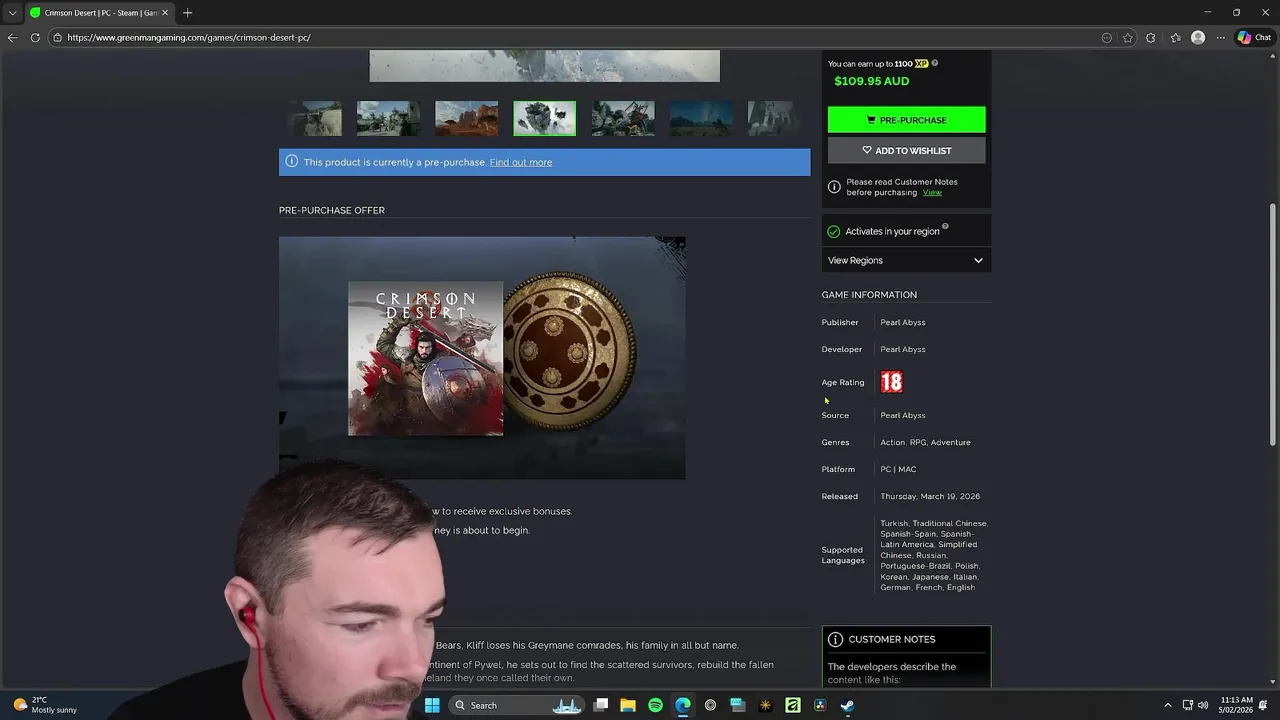Click the Crimson Desert pre-purchase offer image
Screen dimensions: 1280x720
click(482, 358)
